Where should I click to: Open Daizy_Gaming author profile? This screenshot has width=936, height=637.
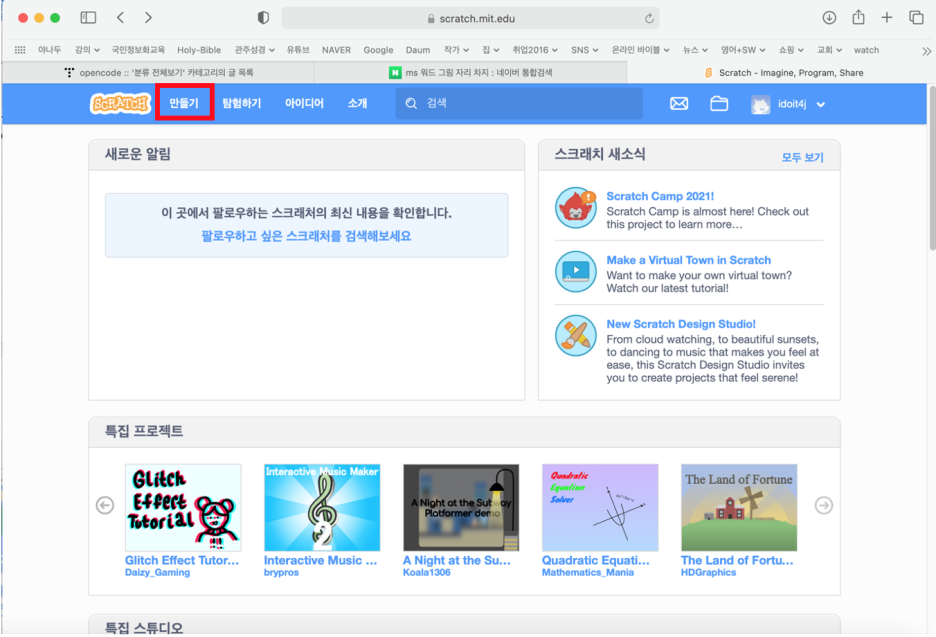[x=158, y=573]
